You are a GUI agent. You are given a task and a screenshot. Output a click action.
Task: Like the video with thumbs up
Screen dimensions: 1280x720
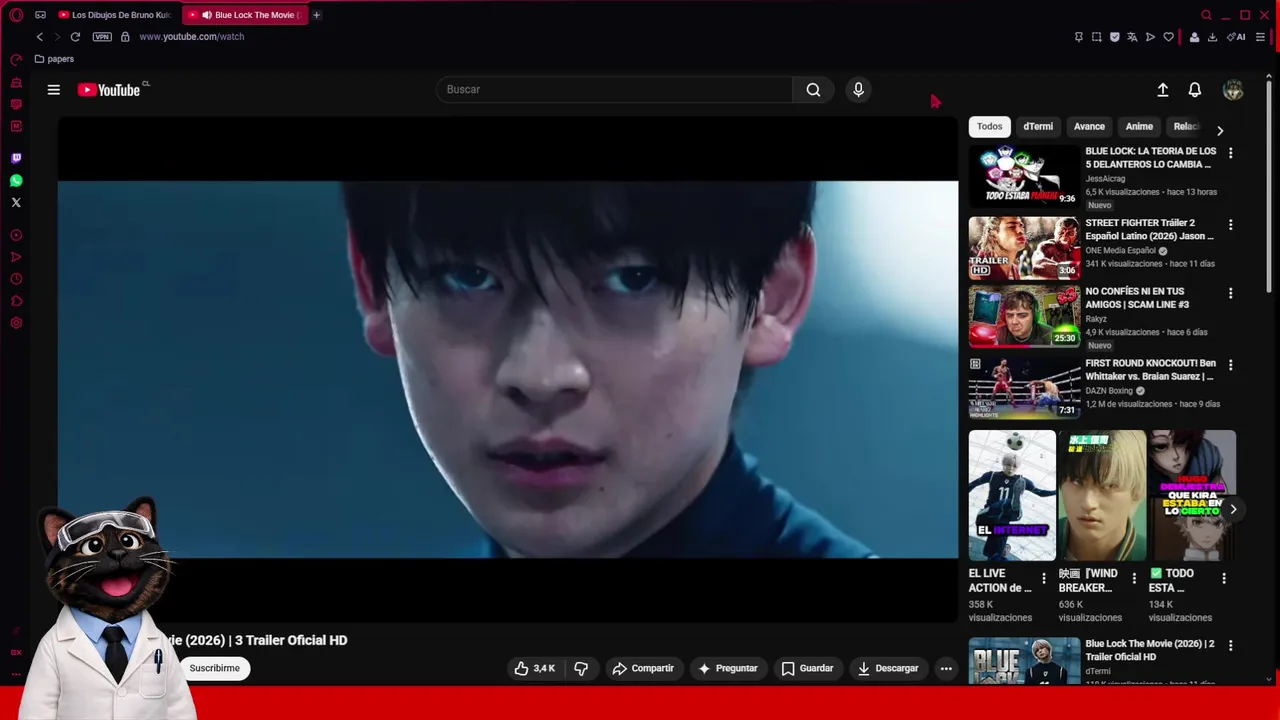(535, 669)
